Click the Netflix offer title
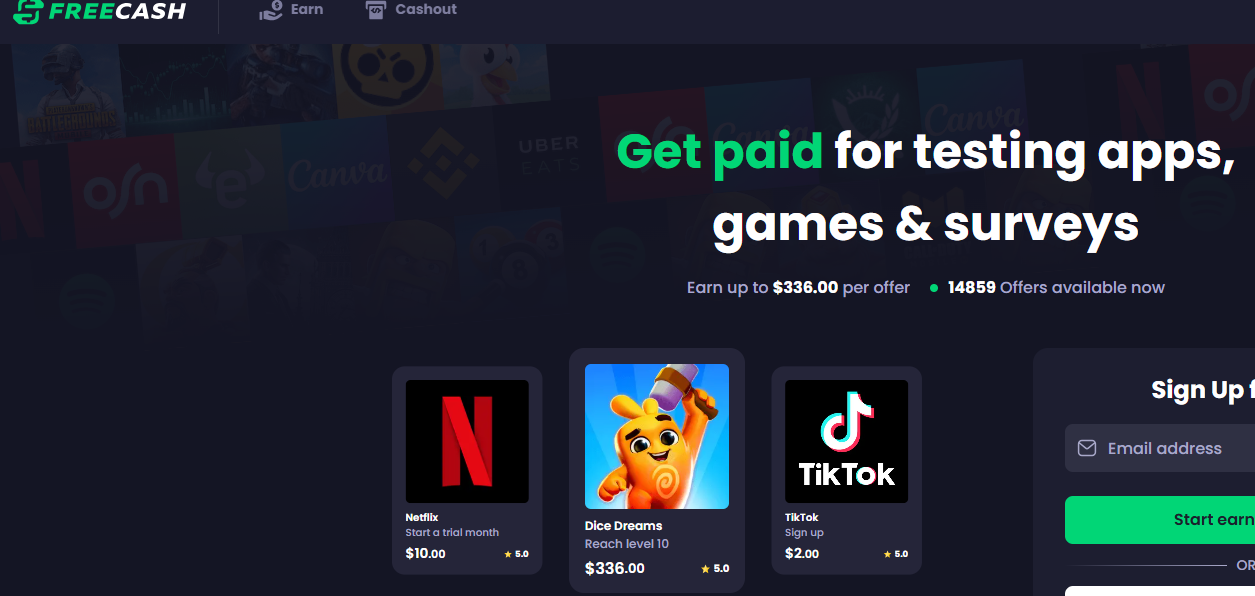Image resolution: width=1255 pixels, height=596 pixels. [422, 517]
